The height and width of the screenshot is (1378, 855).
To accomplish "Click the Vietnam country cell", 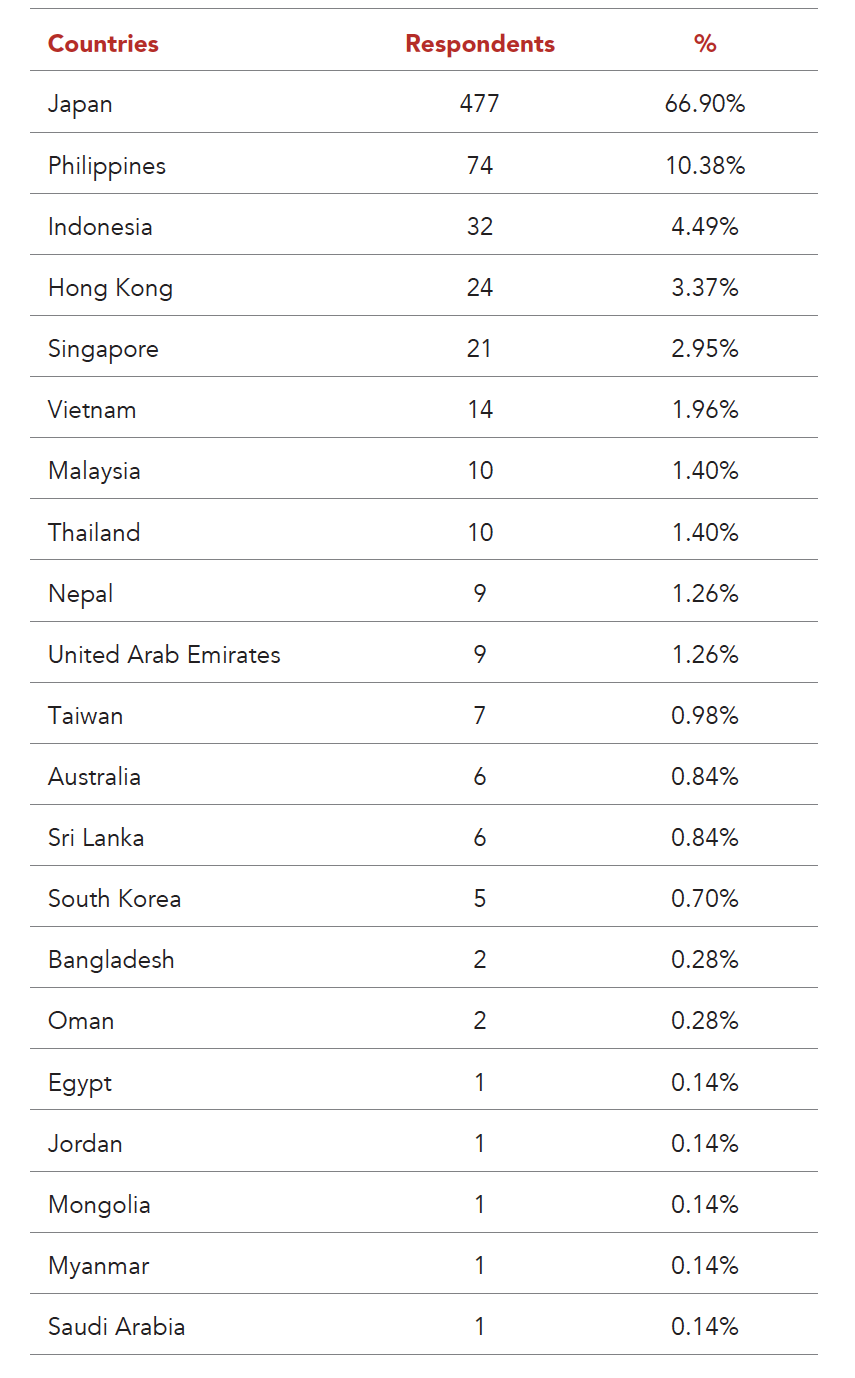I will point(92,410).
